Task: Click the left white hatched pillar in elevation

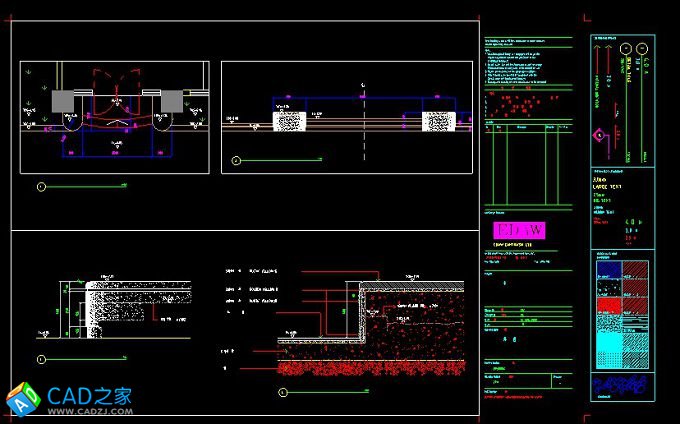Action: tap(291, 122)
